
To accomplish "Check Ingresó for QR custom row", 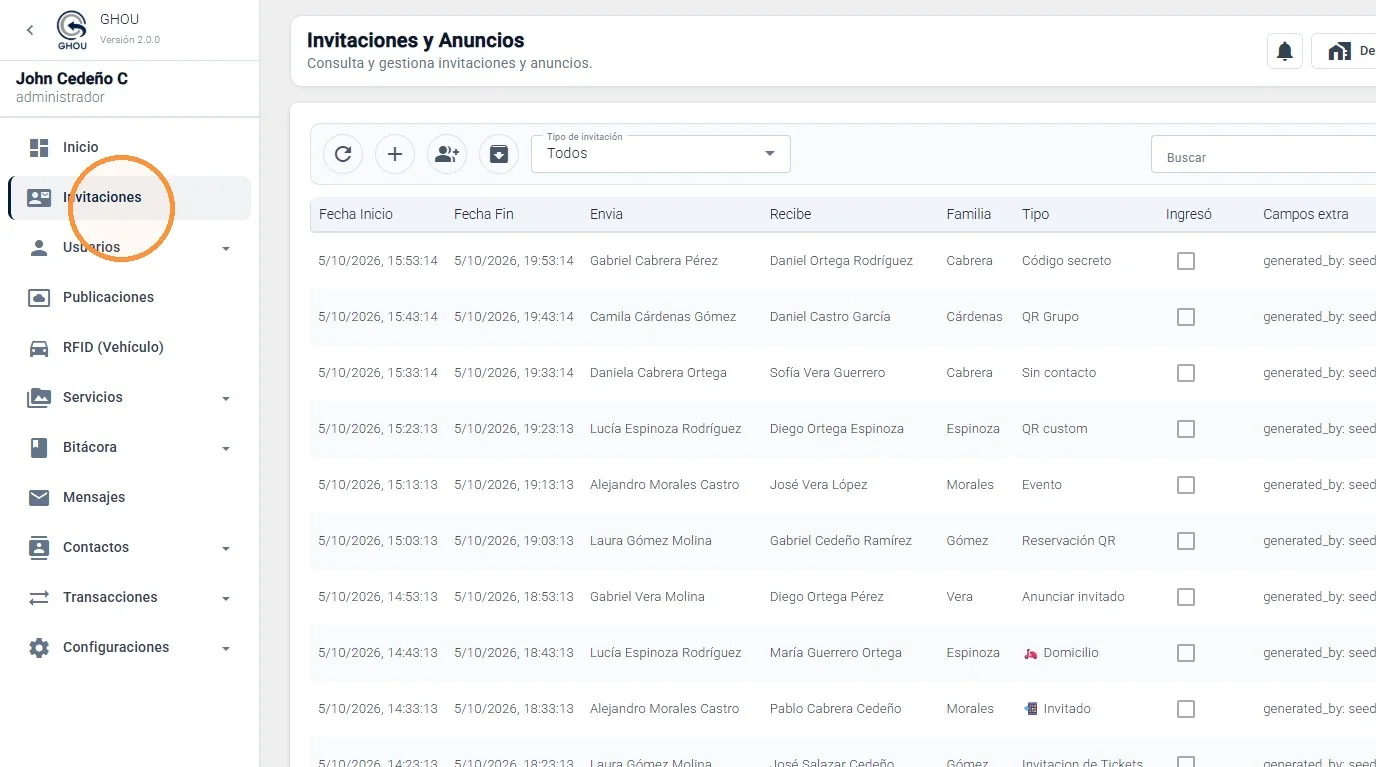I will click(x=1186, y=429).
